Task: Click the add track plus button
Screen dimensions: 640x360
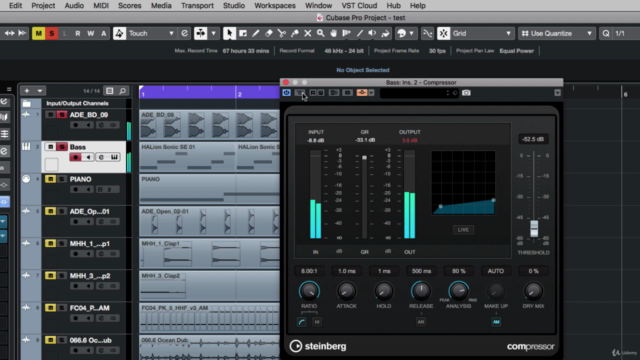Action: click(27, 91)
